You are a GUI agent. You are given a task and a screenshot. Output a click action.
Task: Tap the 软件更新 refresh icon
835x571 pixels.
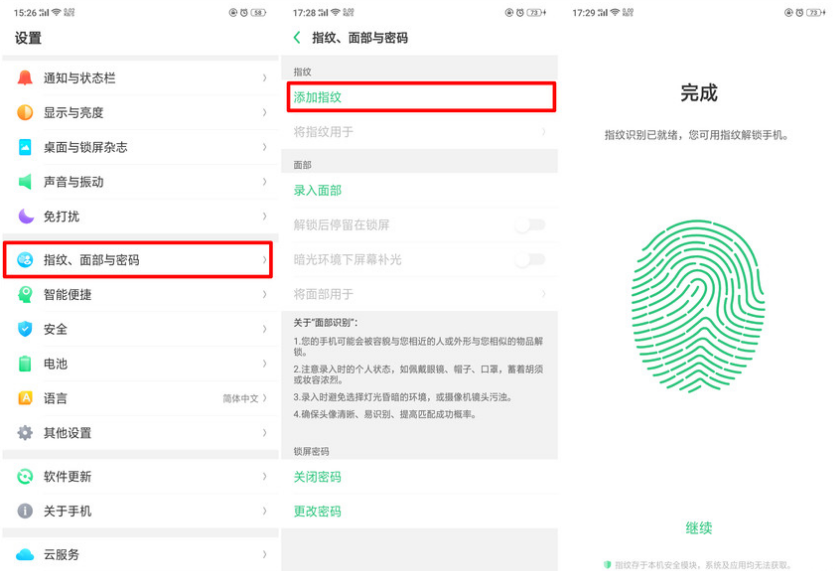coord(25,476)
